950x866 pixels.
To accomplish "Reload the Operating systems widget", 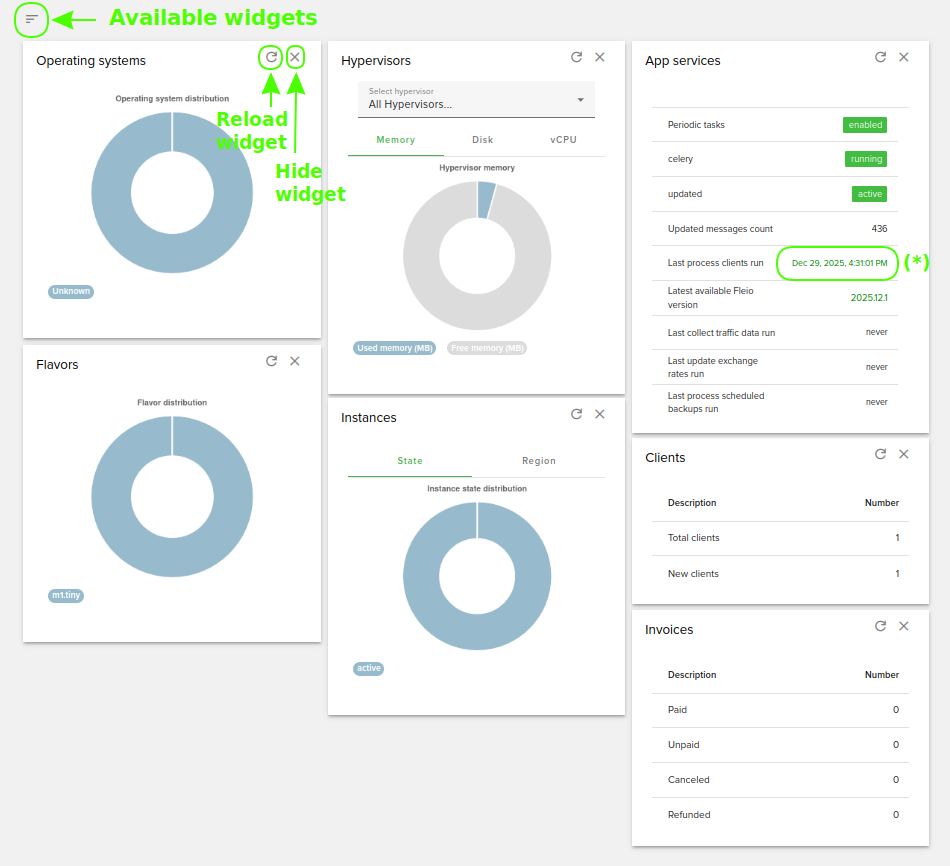I will point(271,57).
